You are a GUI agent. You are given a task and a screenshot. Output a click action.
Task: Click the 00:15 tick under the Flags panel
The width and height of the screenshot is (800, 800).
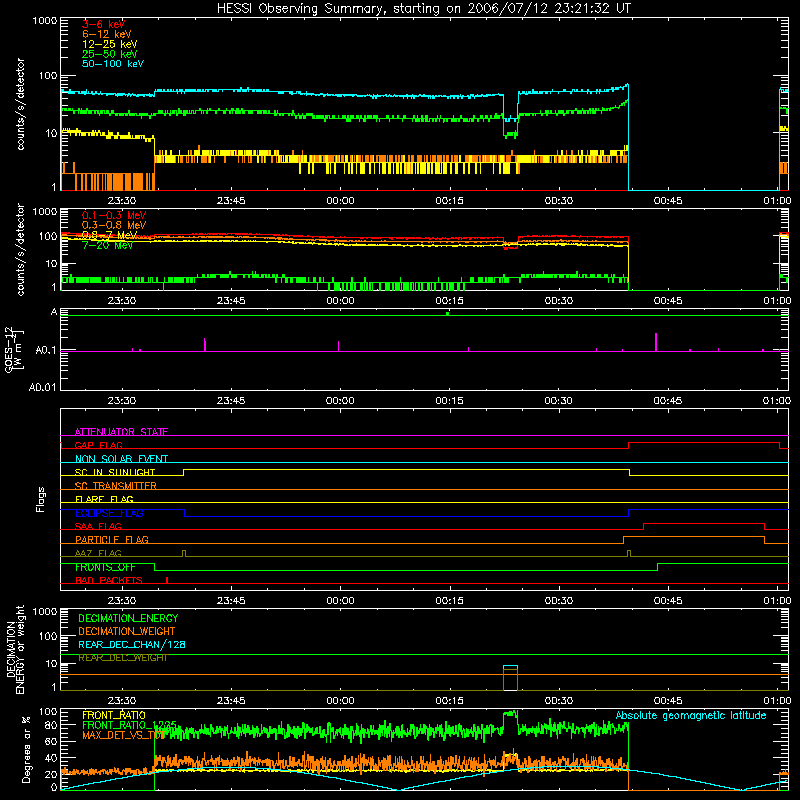coord(449,601)
